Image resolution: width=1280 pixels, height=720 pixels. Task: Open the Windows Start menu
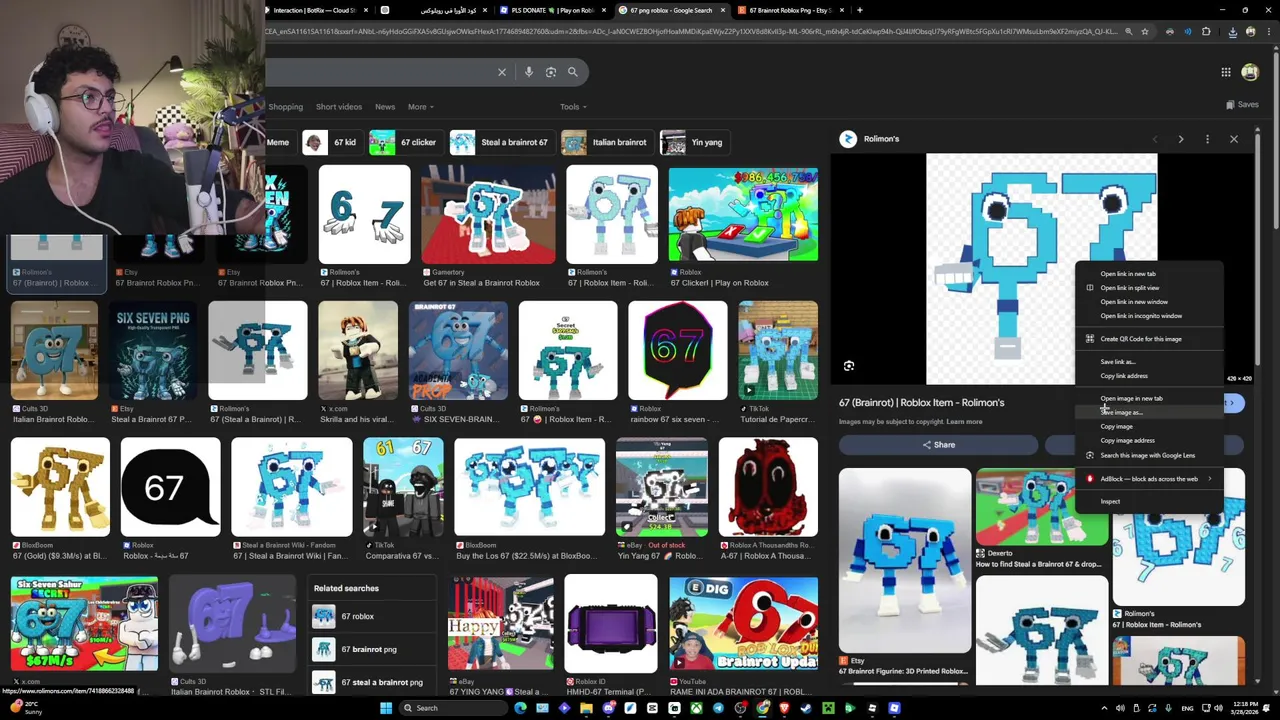386,708
